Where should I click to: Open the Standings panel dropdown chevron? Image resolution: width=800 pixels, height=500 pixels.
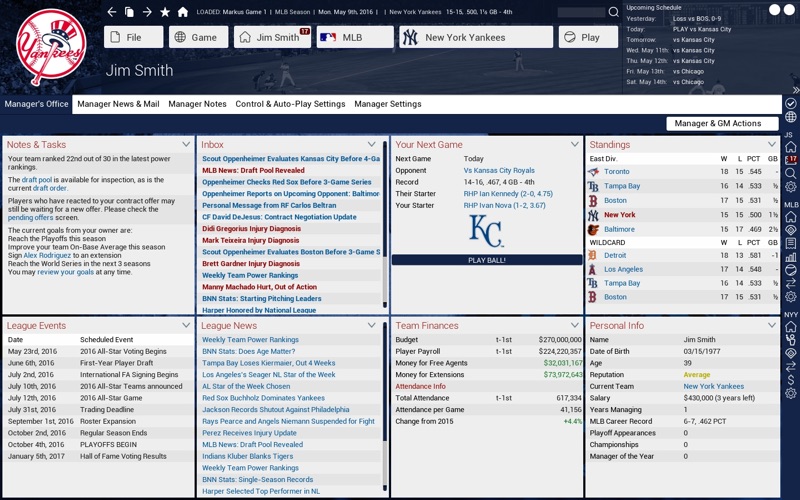771,144
